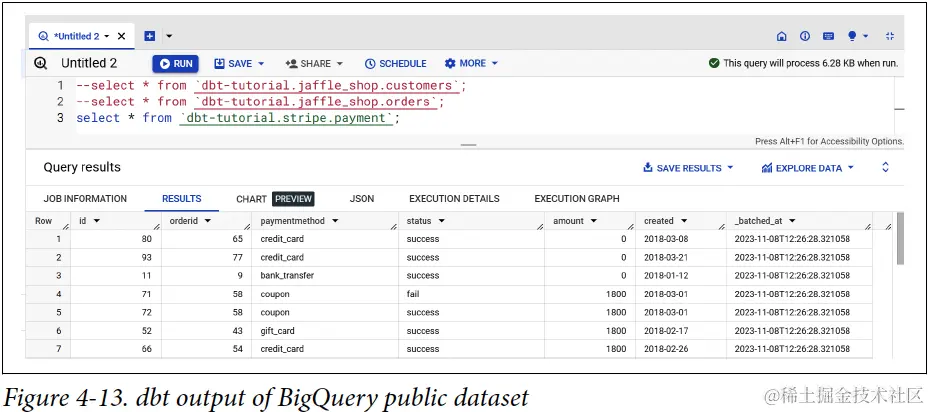Open EXPLORE DATA dropdown
The height and width of the screenshot is (412, 930).
808,168
